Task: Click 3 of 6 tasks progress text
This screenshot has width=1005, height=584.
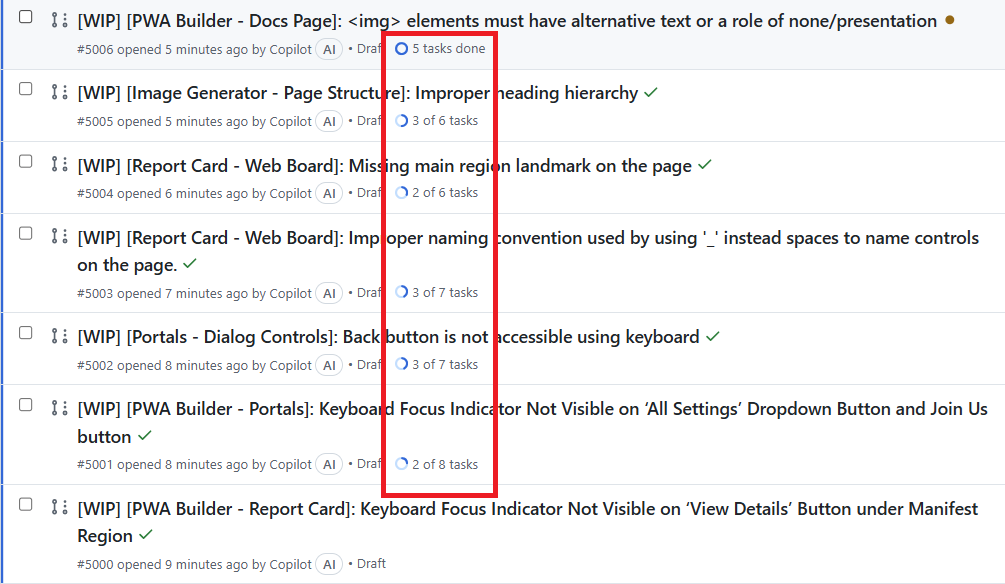Action: (x=445, y=121)
